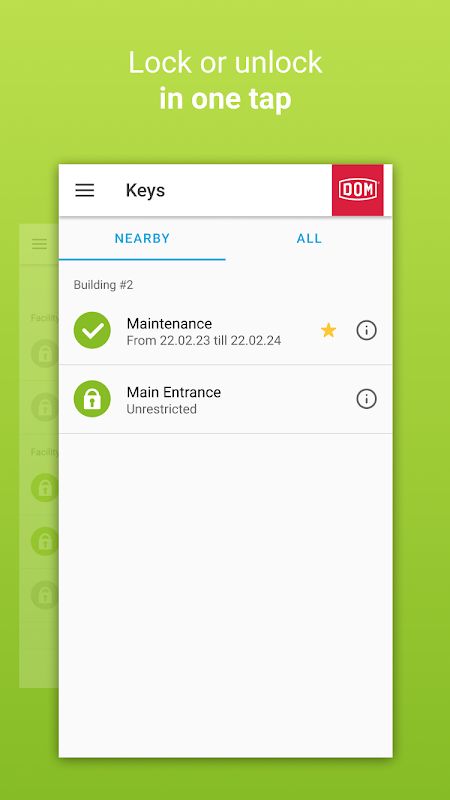Select the Main Entrance key name
This screenshot has height=800, width=450.
coord(174,392)
